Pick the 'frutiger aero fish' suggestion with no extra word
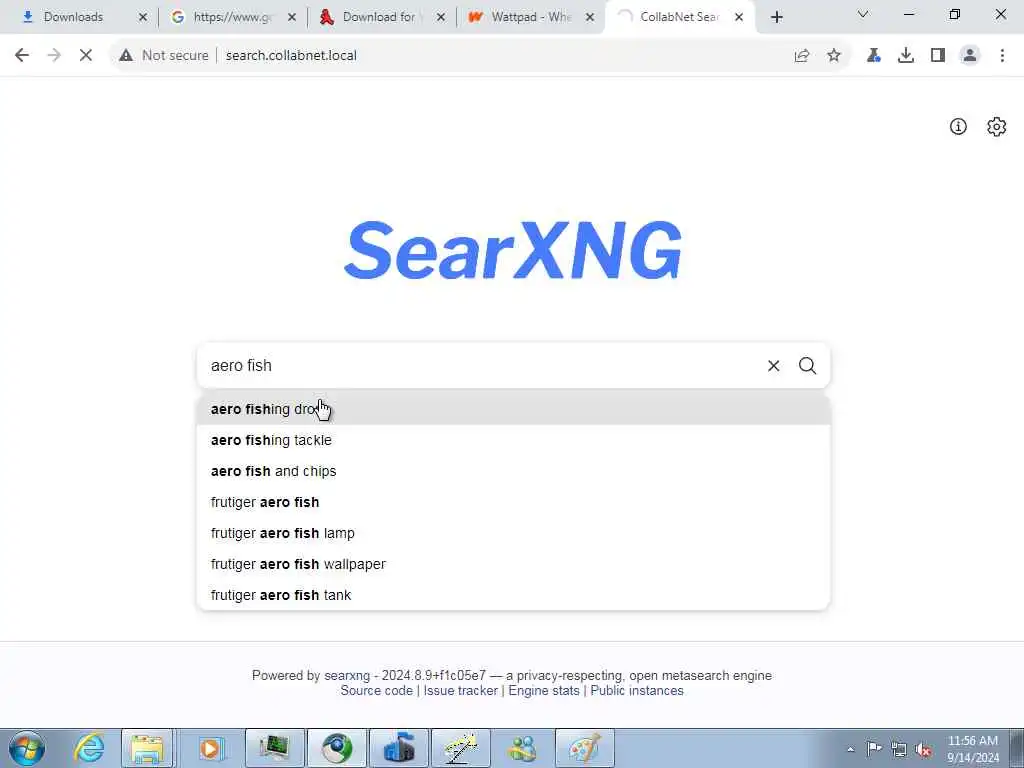1024x768 pixels. [513, 502]
